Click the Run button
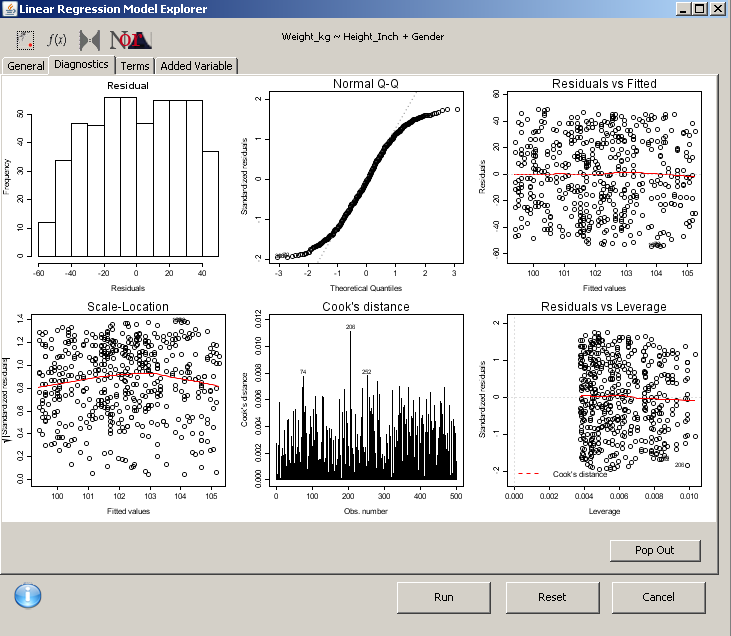This screenshot has height=636, width=731. click(x=443, y=597)
